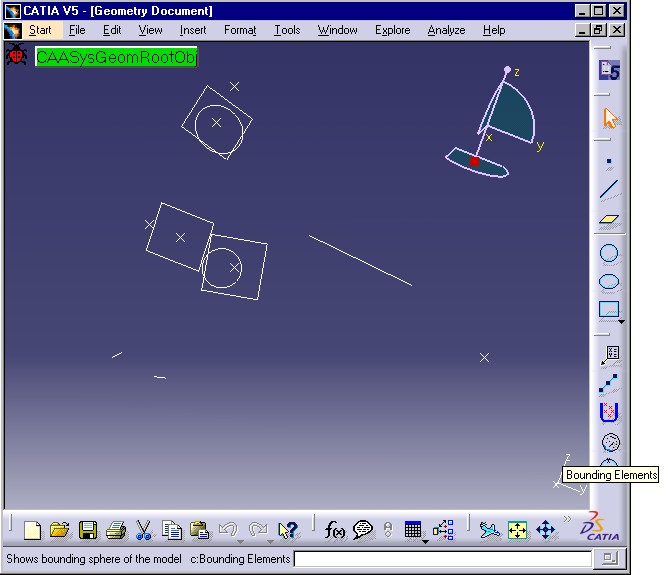Image resolution: width=668 pixels, height=575 pixels.
Task: Open the design table grid icon
Action: pos(413,530)
